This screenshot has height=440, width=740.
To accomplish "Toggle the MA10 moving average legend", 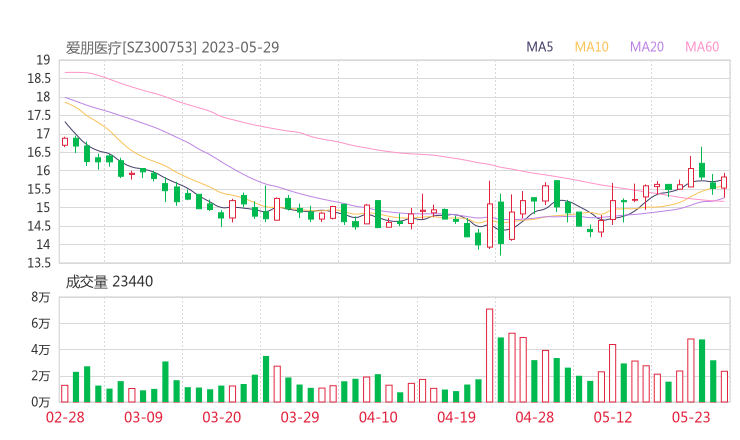I will [592, 46].
